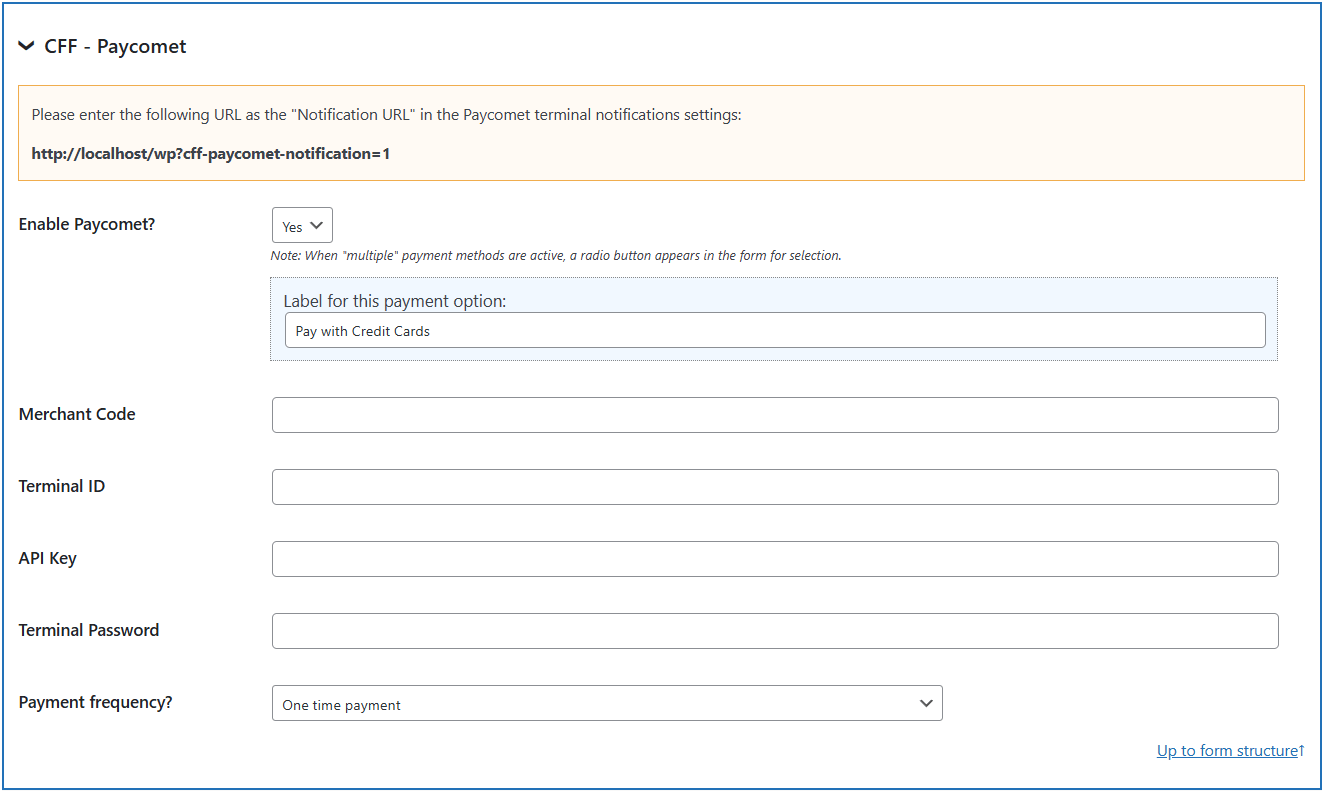Click the Terminal ID label text

click(x=62, y=486)
